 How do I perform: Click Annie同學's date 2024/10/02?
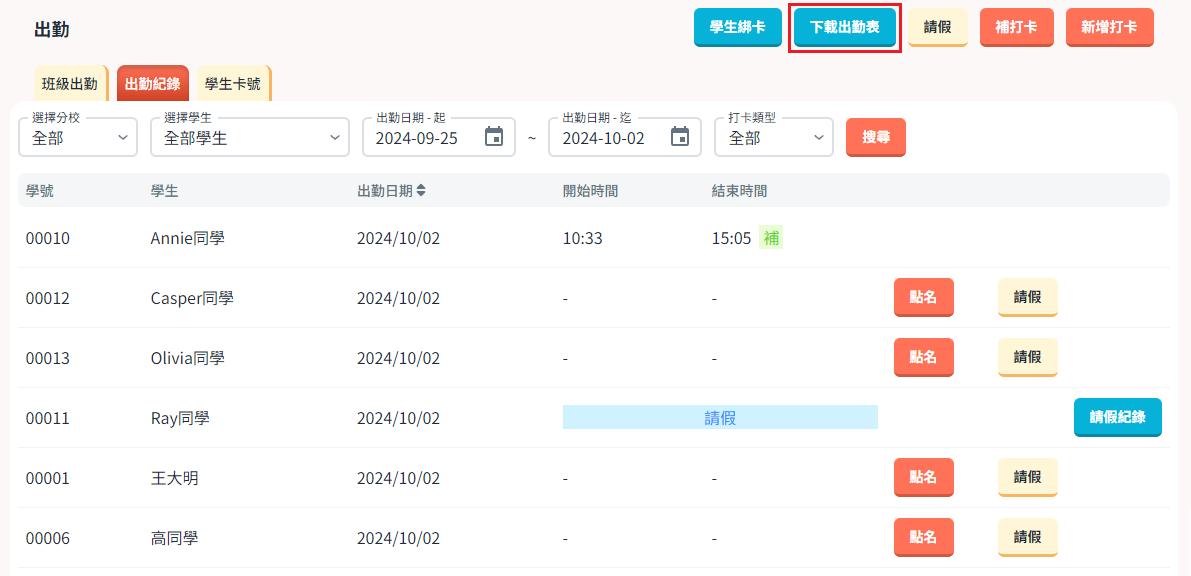399,239
